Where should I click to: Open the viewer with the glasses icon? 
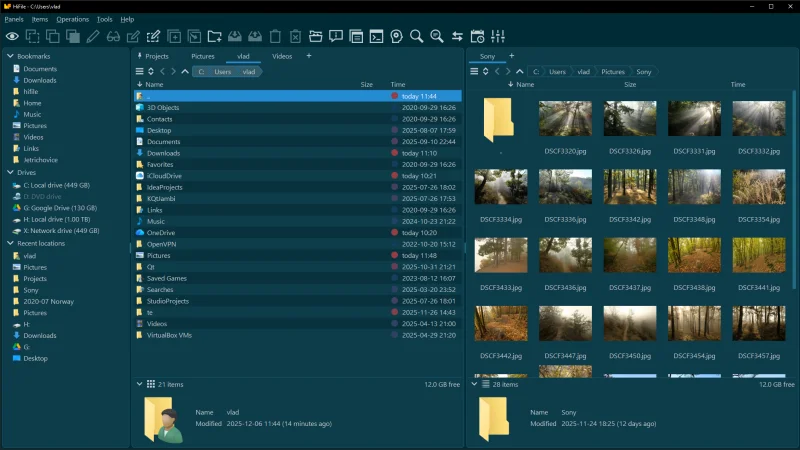[113, 36]
